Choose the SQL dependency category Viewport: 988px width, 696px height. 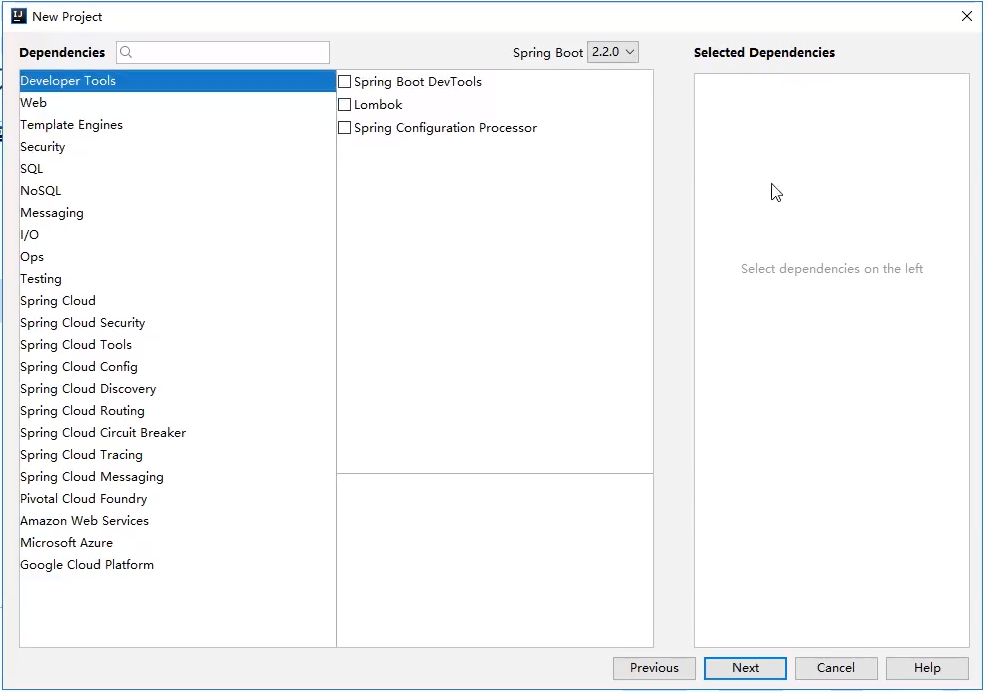(x=32, y=169)
